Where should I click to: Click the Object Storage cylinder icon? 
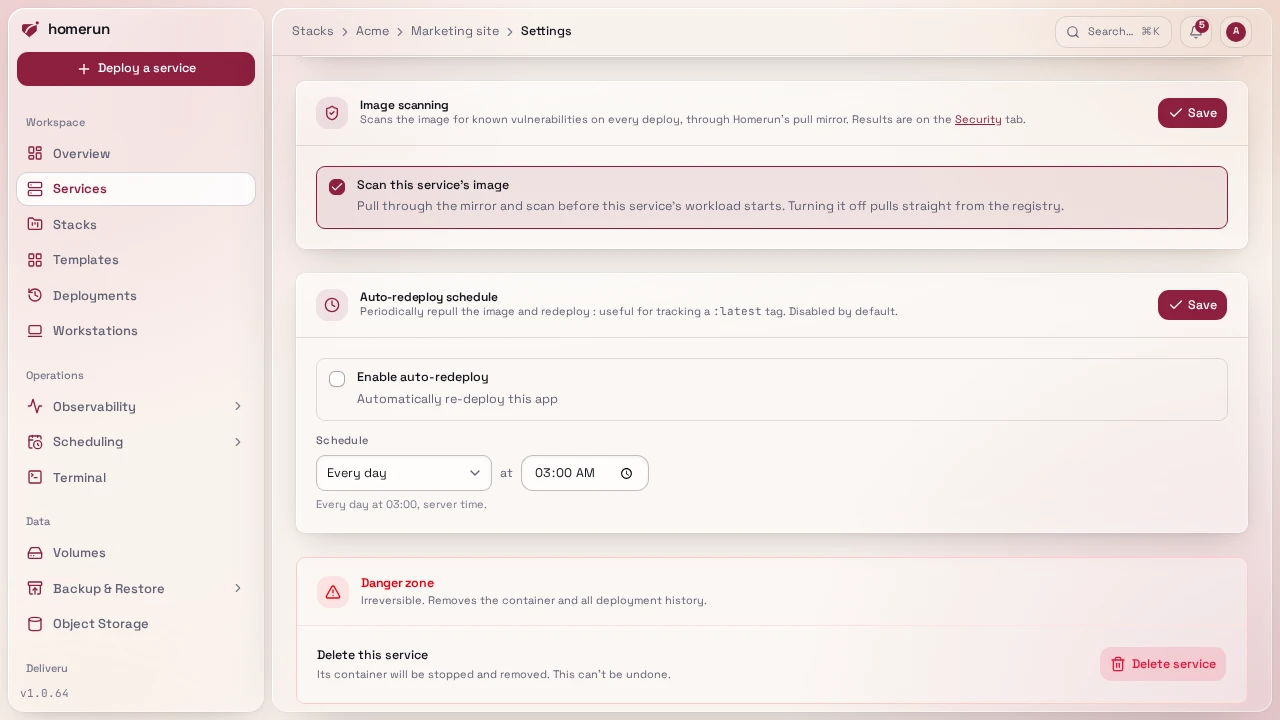[x=35, y=624]
